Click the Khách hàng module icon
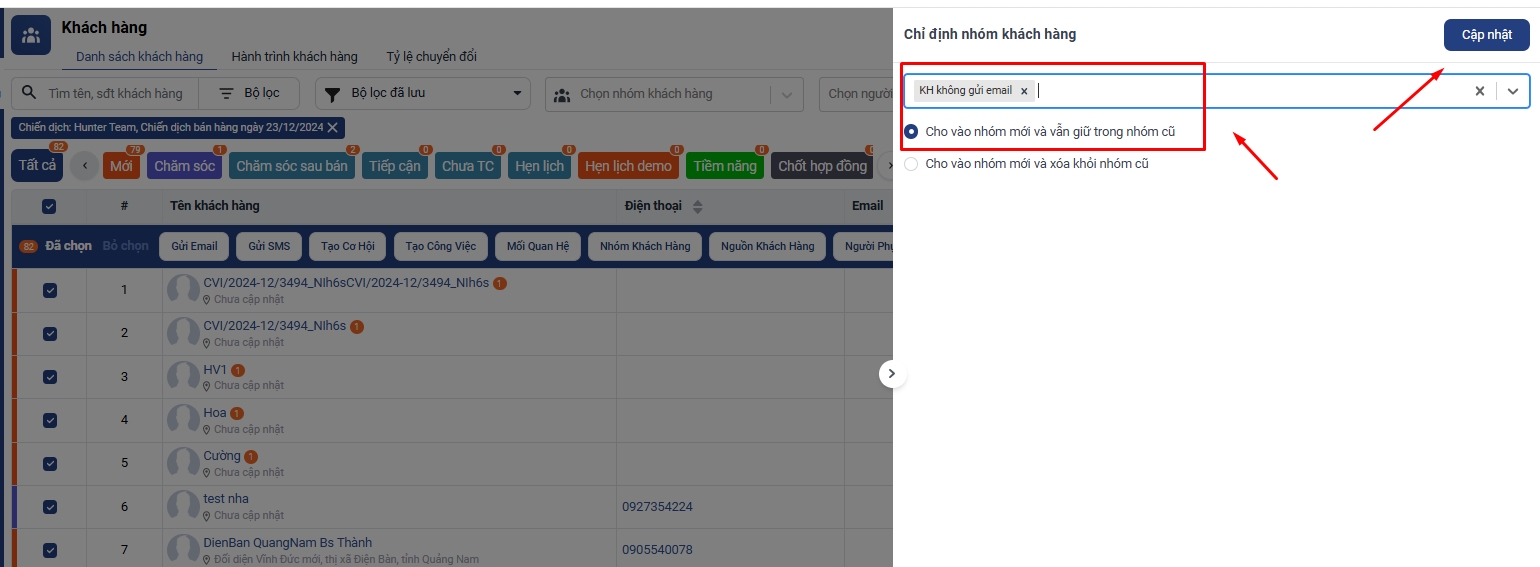Image resolution: width=1540 pixels, height=567 pixels. pyautogui.click(x=31, y=36)
